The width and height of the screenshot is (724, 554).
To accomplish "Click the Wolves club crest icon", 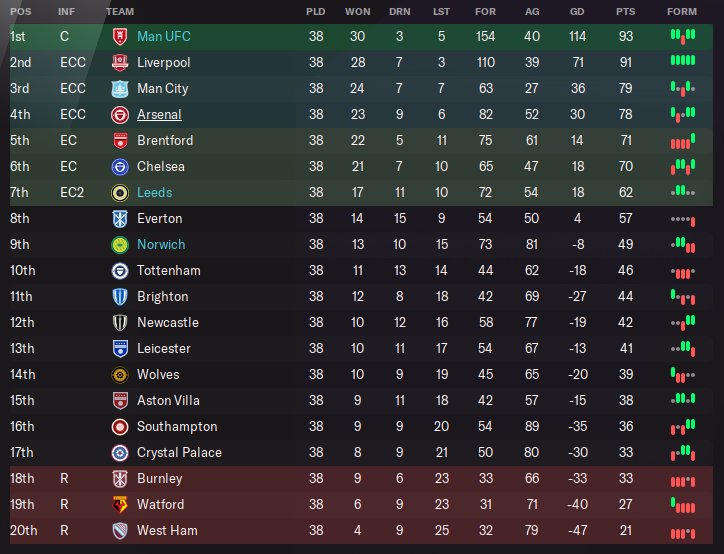I will click(119, 374).
